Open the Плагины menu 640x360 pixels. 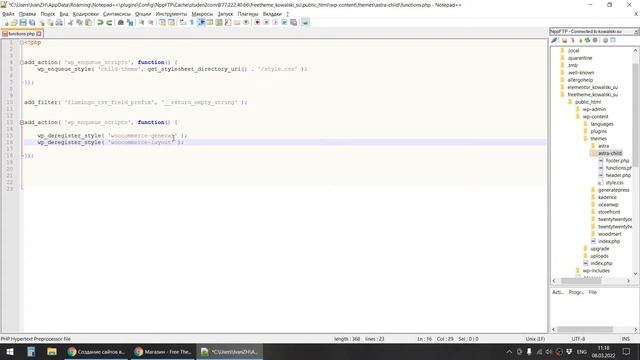pos(248,14)
